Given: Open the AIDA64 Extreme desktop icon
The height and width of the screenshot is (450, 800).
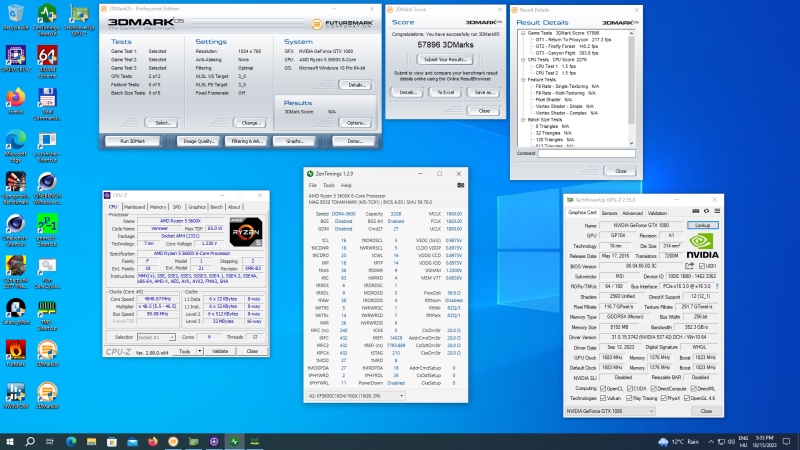Looking at the screenshot, I should click(x=47, y=62).
